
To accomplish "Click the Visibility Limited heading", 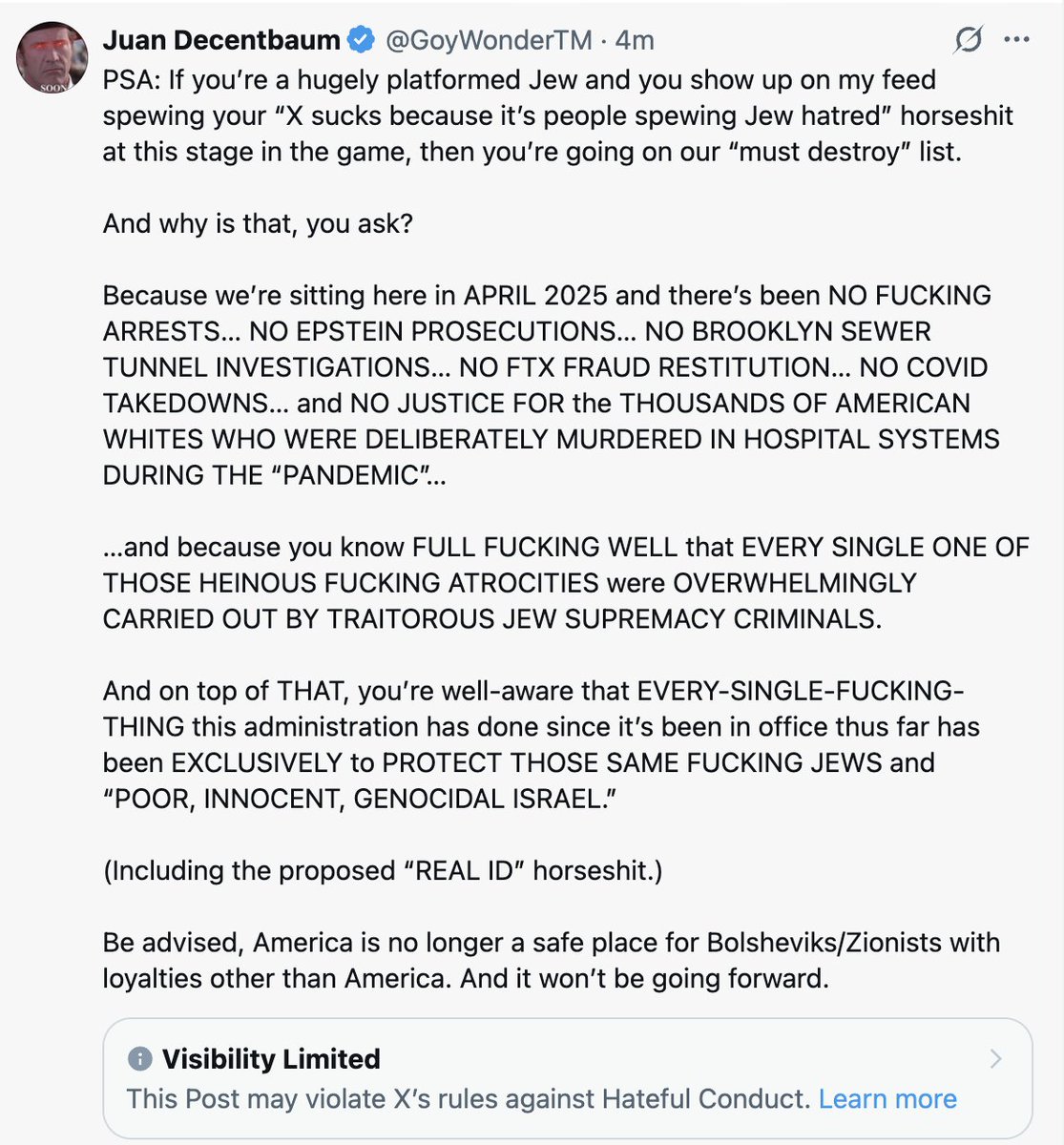I will pos(271,1059).
